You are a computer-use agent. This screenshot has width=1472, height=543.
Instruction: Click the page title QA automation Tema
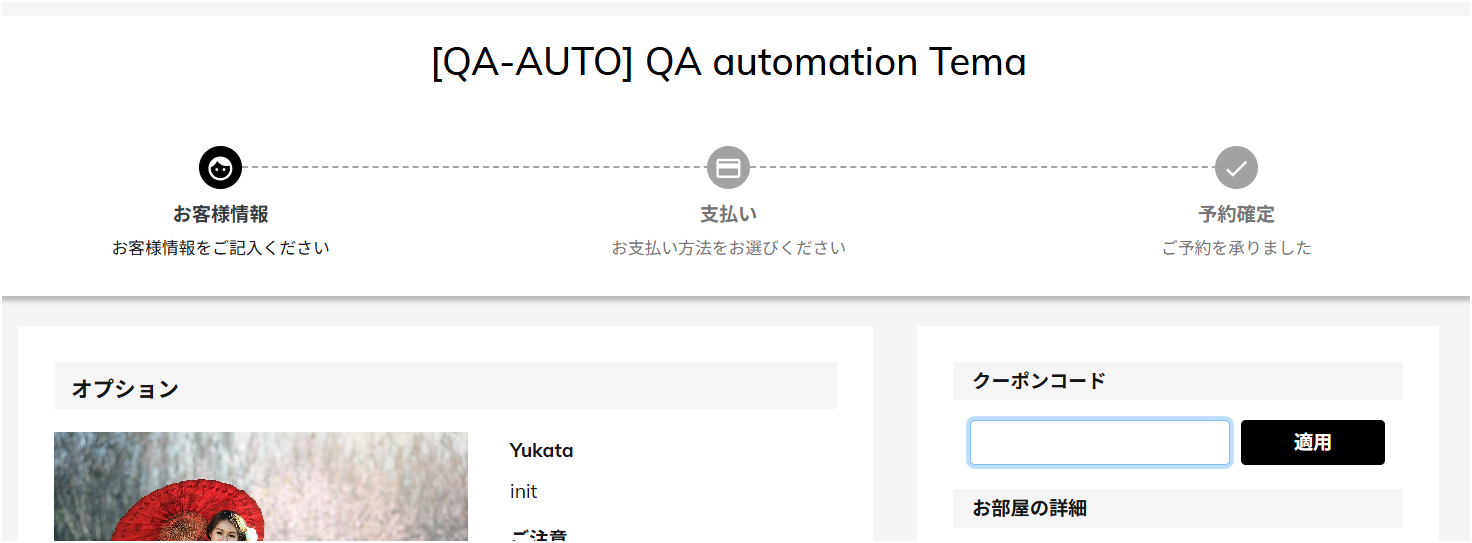pos(728,62)
